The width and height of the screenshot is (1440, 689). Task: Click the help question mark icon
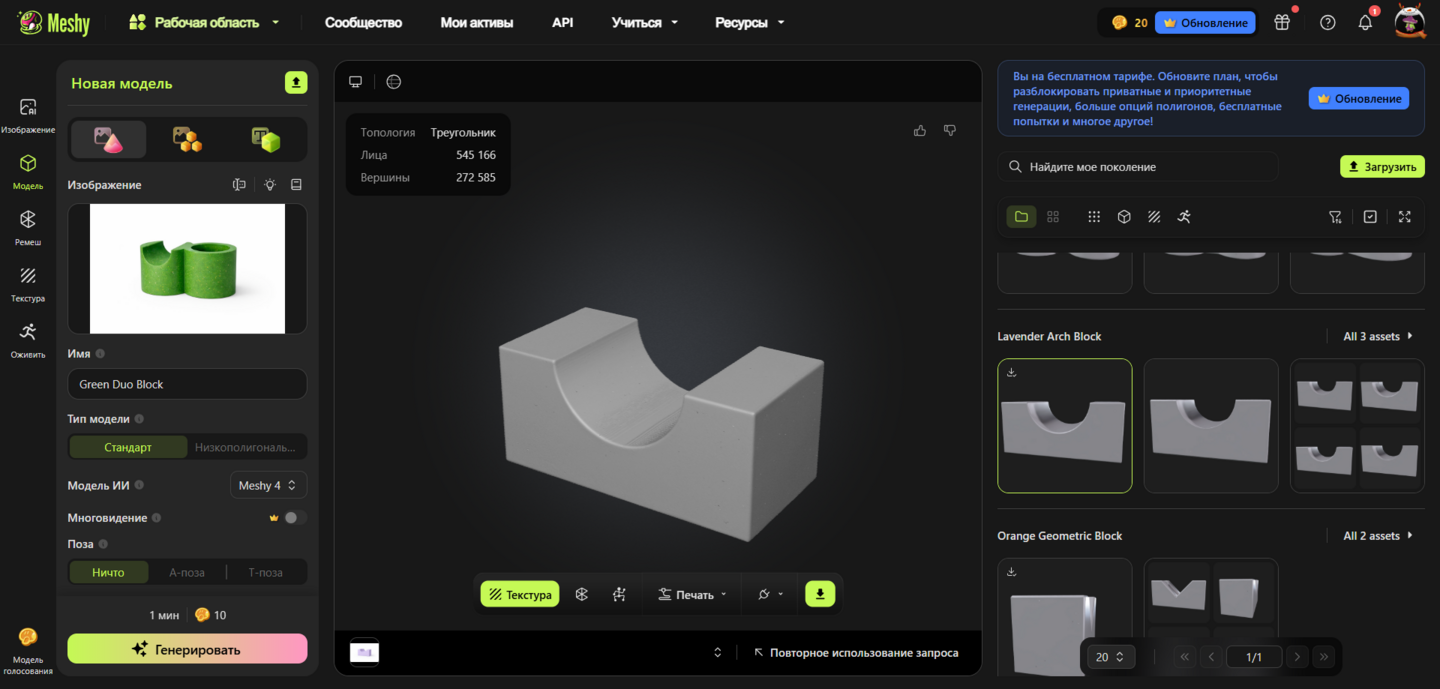[x=1328, y=22]
